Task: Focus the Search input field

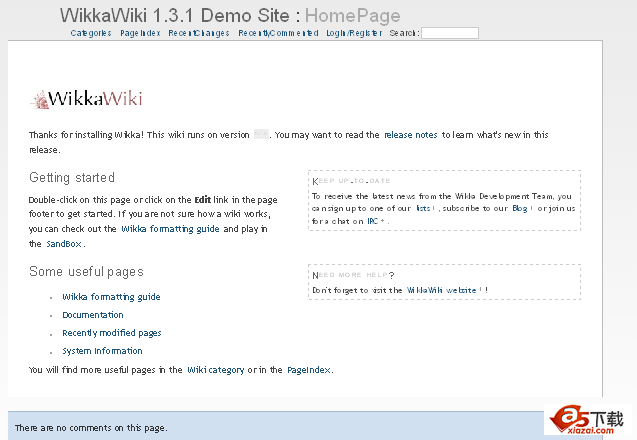Action: 450,33
